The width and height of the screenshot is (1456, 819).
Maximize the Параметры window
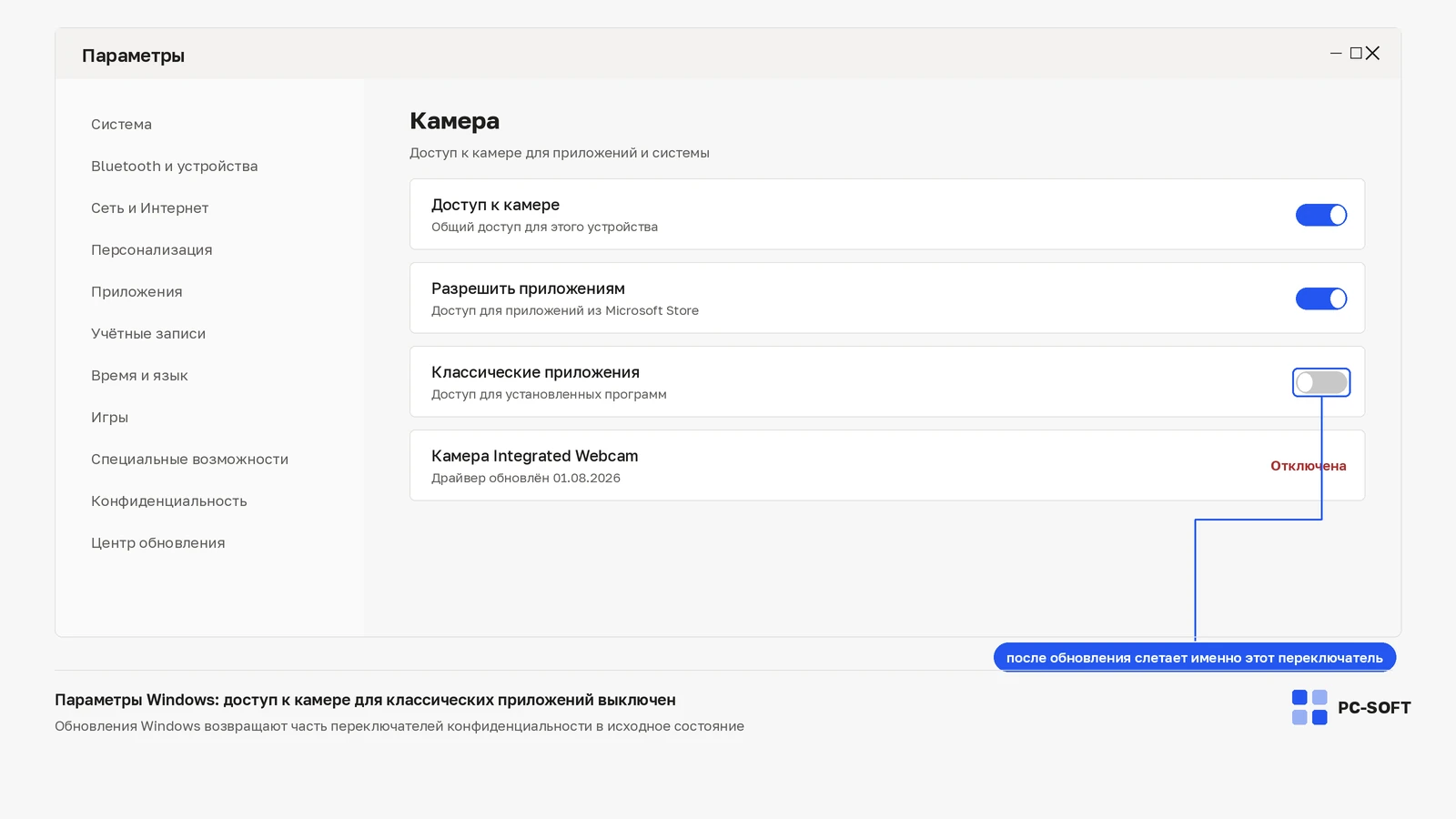click(1356, 54)
